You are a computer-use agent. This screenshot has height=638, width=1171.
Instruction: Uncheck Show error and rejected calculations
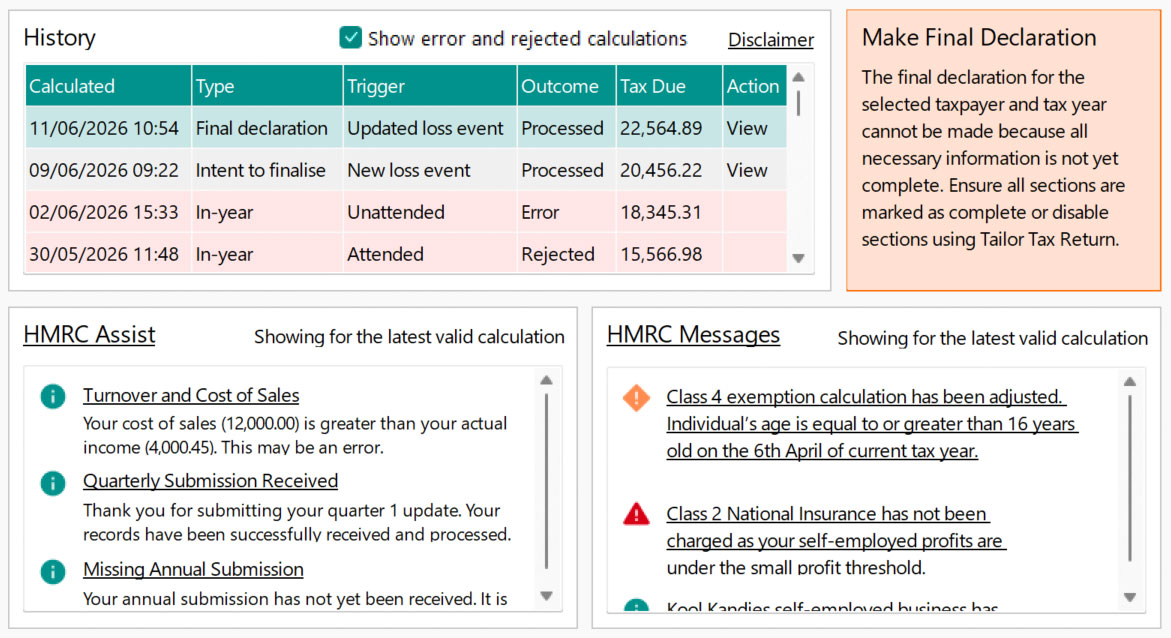350,38
